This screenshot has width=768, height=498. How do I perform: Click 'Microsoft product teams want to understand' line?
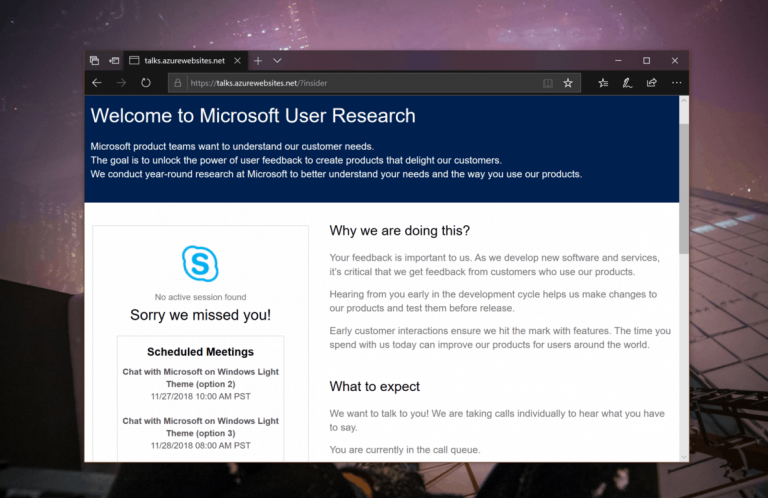pyautogui.click(x=232, y=146)
